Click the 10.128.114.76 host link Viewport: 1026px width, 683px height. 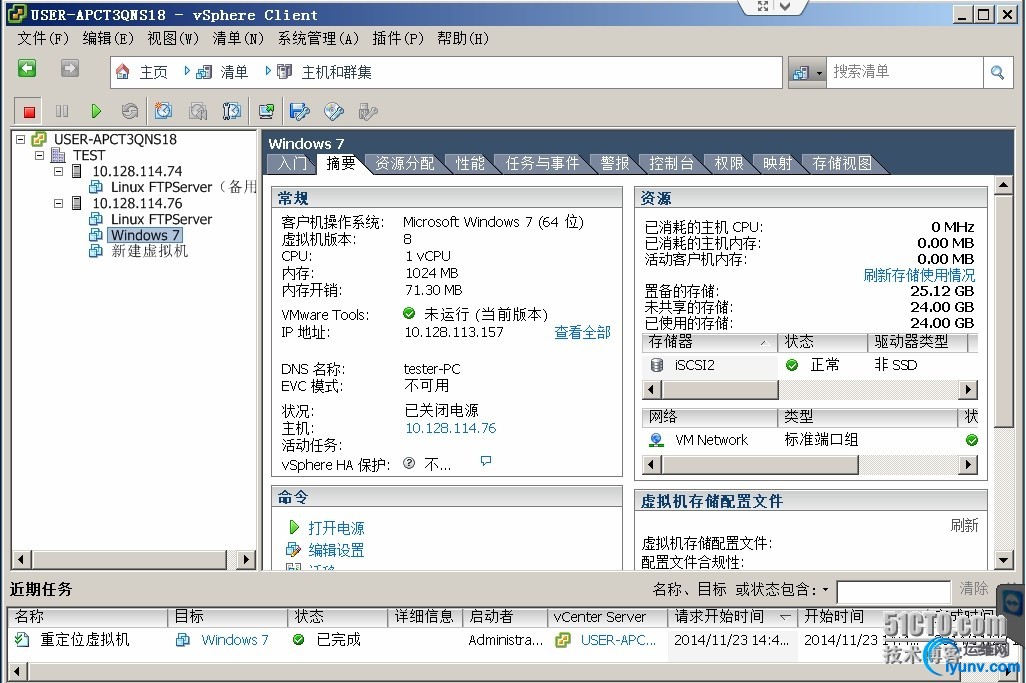point(450,428)
